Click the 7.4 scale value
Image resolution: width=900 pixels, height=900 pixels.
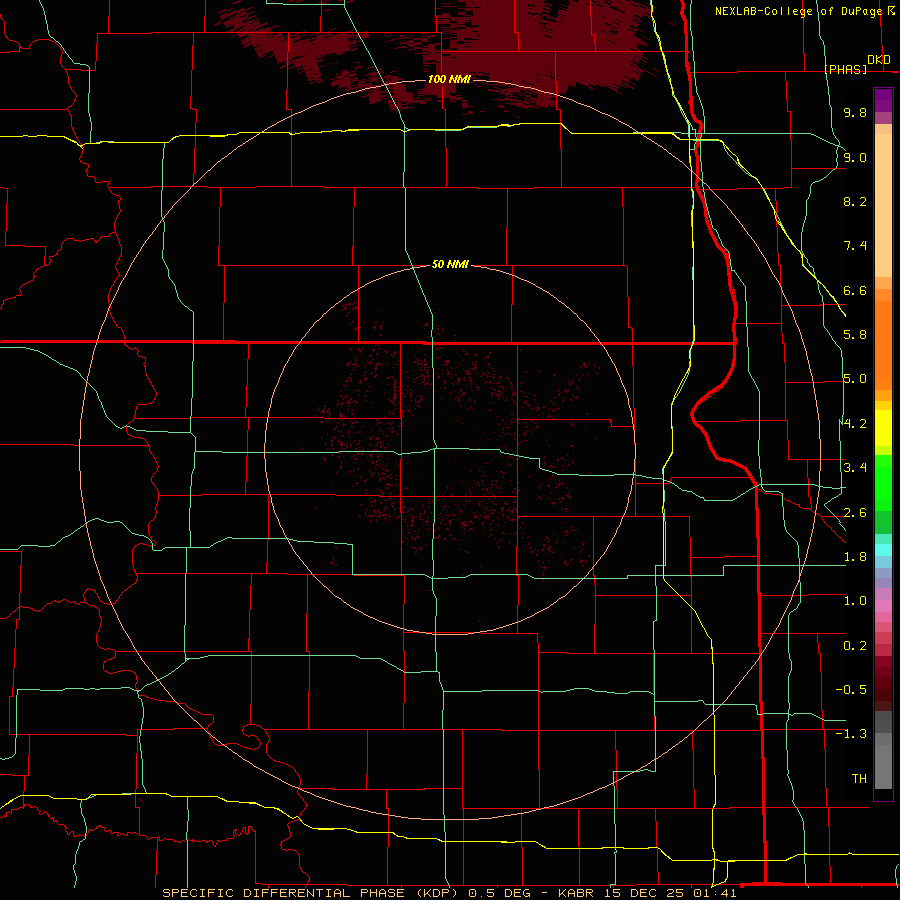855,246
